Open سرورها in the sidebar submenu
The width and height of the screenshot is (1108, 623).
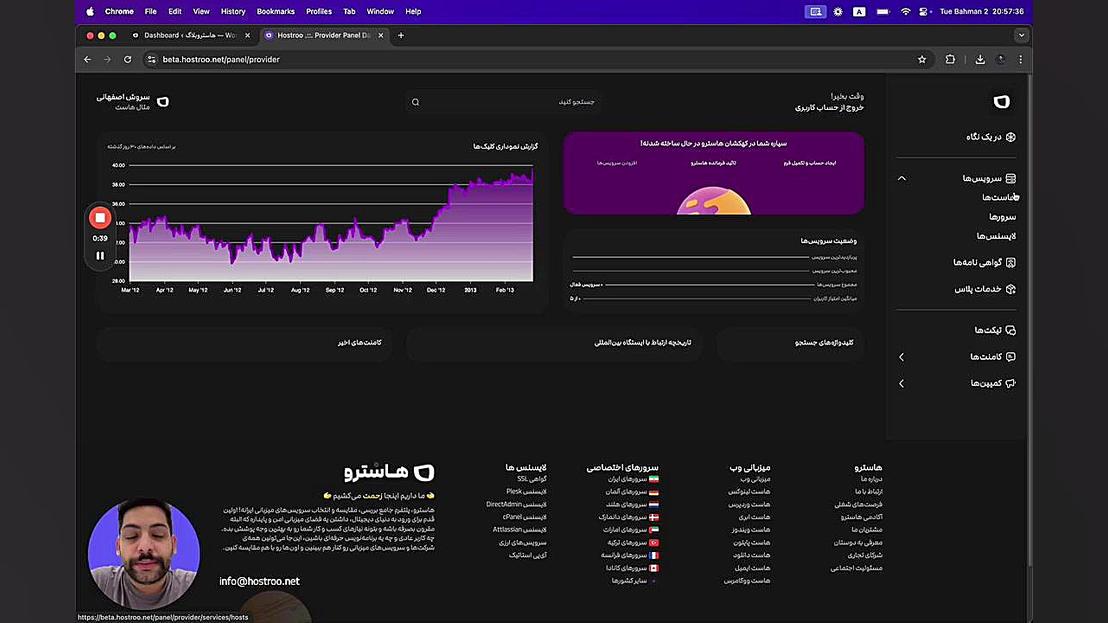[1003, 217]
